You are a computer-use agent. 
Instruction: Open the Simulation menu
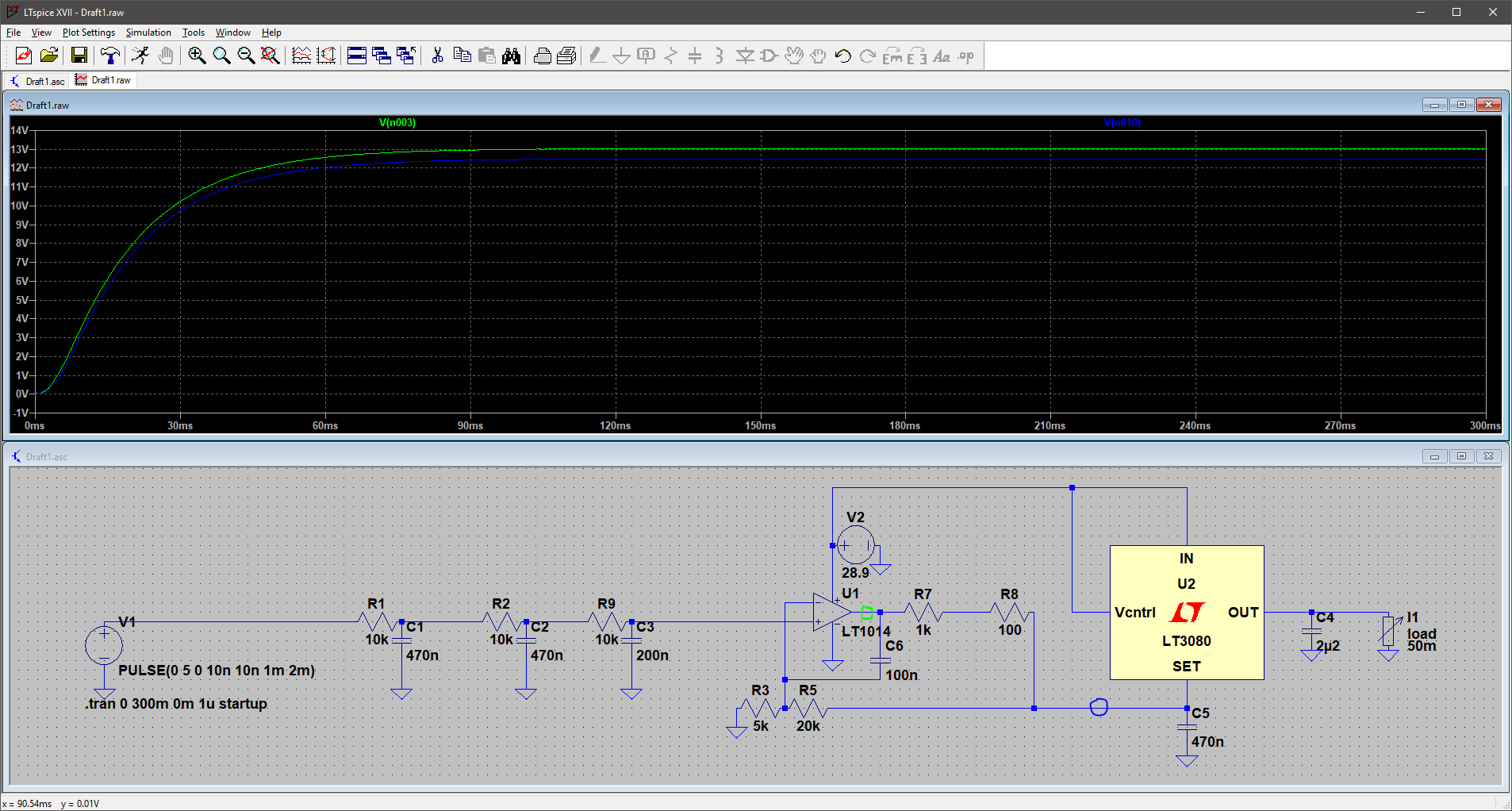point(148,33)
